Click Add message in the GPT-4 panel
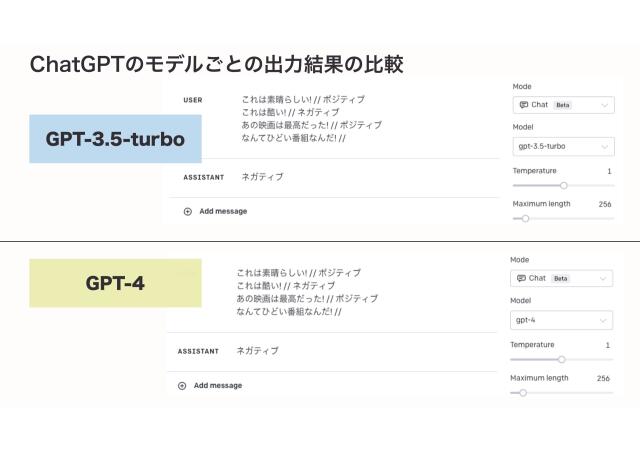Image resolution: width=640 pixels, height=452 pixels. click(218, 385)
